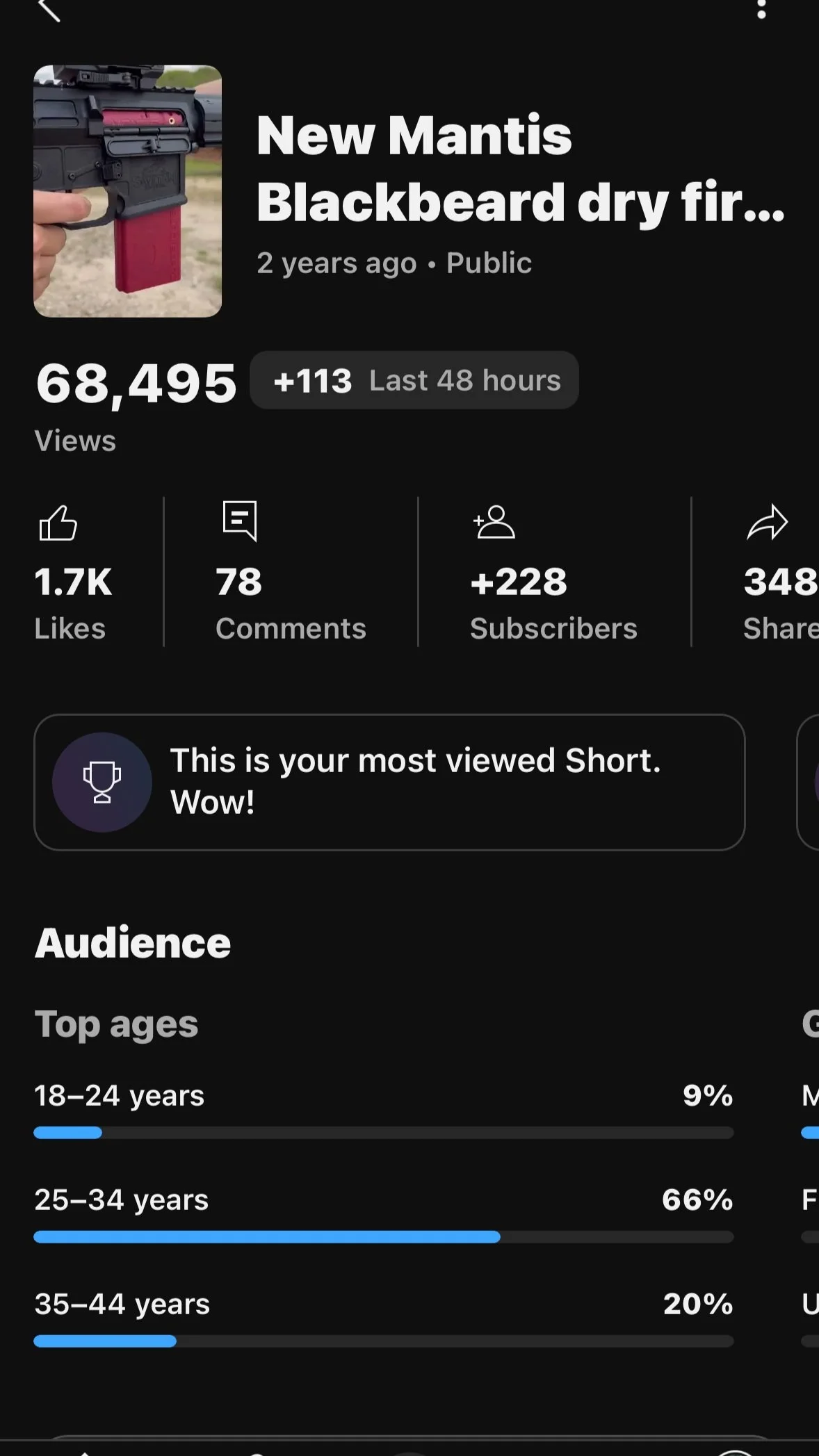This screenshot has width=819, height=1456.
Task: Tap the 348 shares value
Action: 781,582
